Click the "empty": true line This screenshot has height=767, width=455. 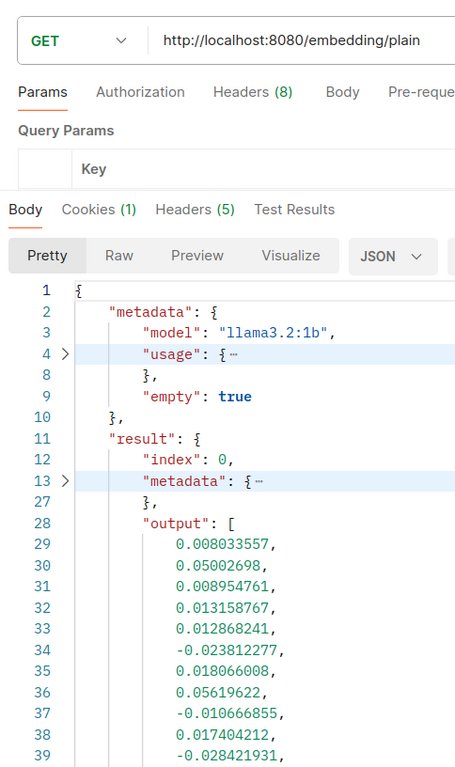pyautogui.click(x=197, y=396)
